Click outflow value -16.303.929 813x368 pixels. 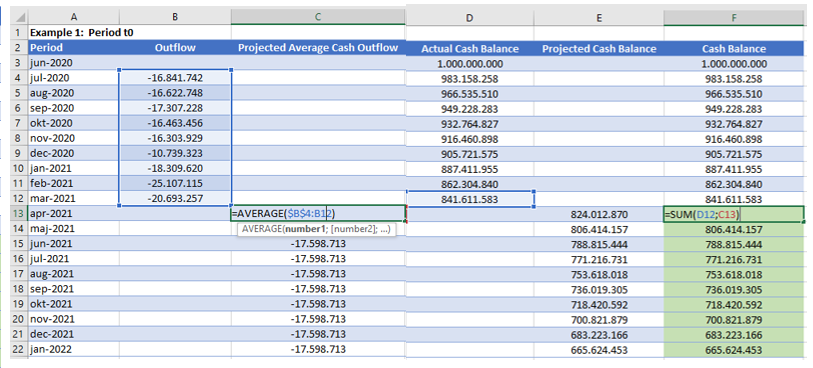point(175,138)
